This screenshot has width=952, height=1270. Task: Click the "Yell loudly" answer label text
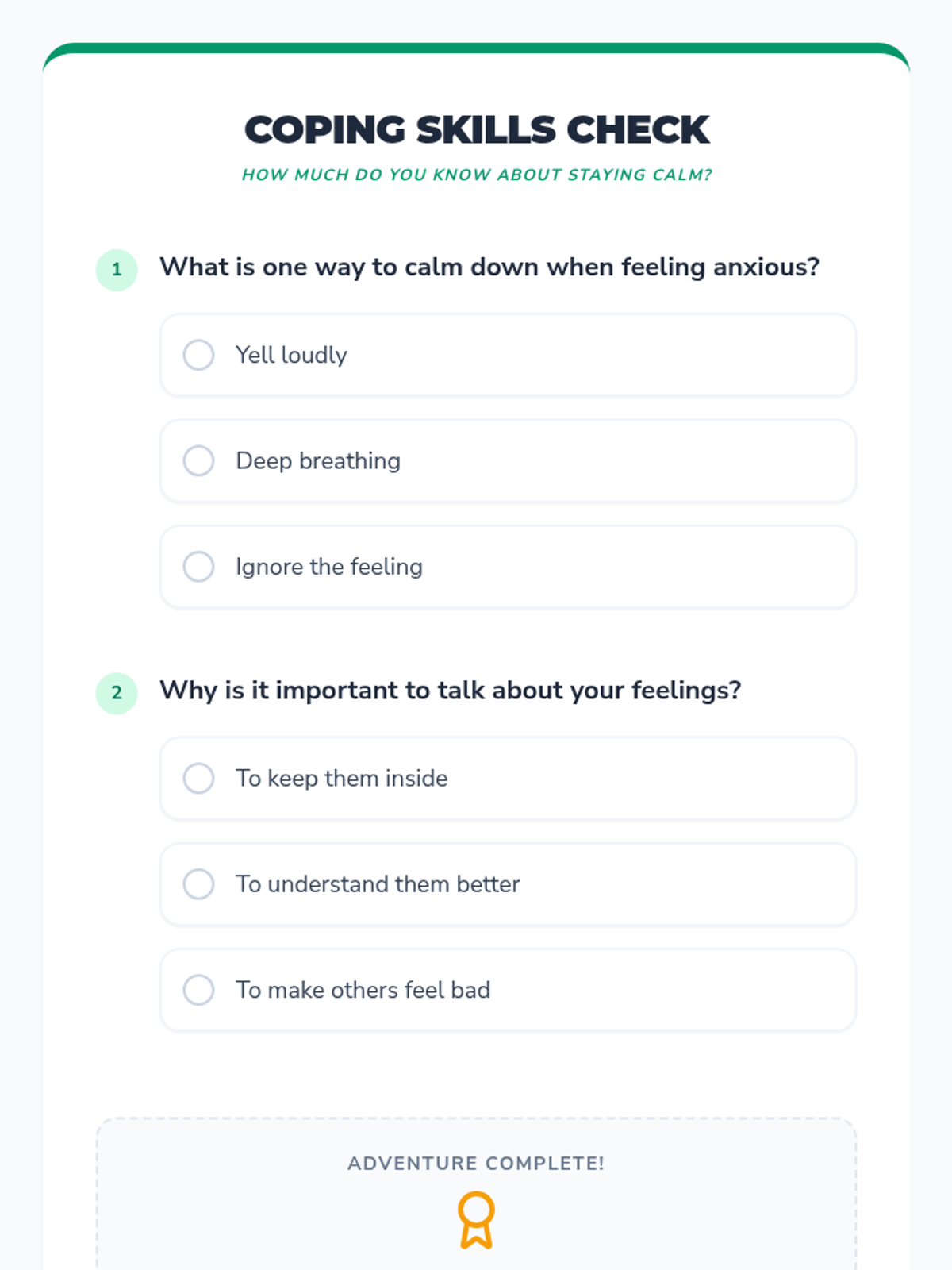tap(291, 355)
